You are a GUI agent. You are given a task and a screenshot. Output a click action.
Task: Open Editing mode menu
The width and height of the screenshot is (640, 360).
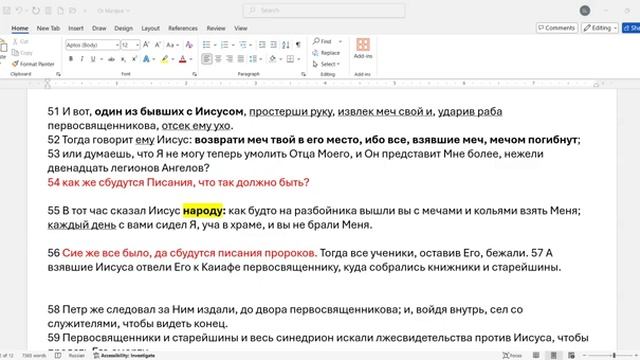(x=600, y=28)
